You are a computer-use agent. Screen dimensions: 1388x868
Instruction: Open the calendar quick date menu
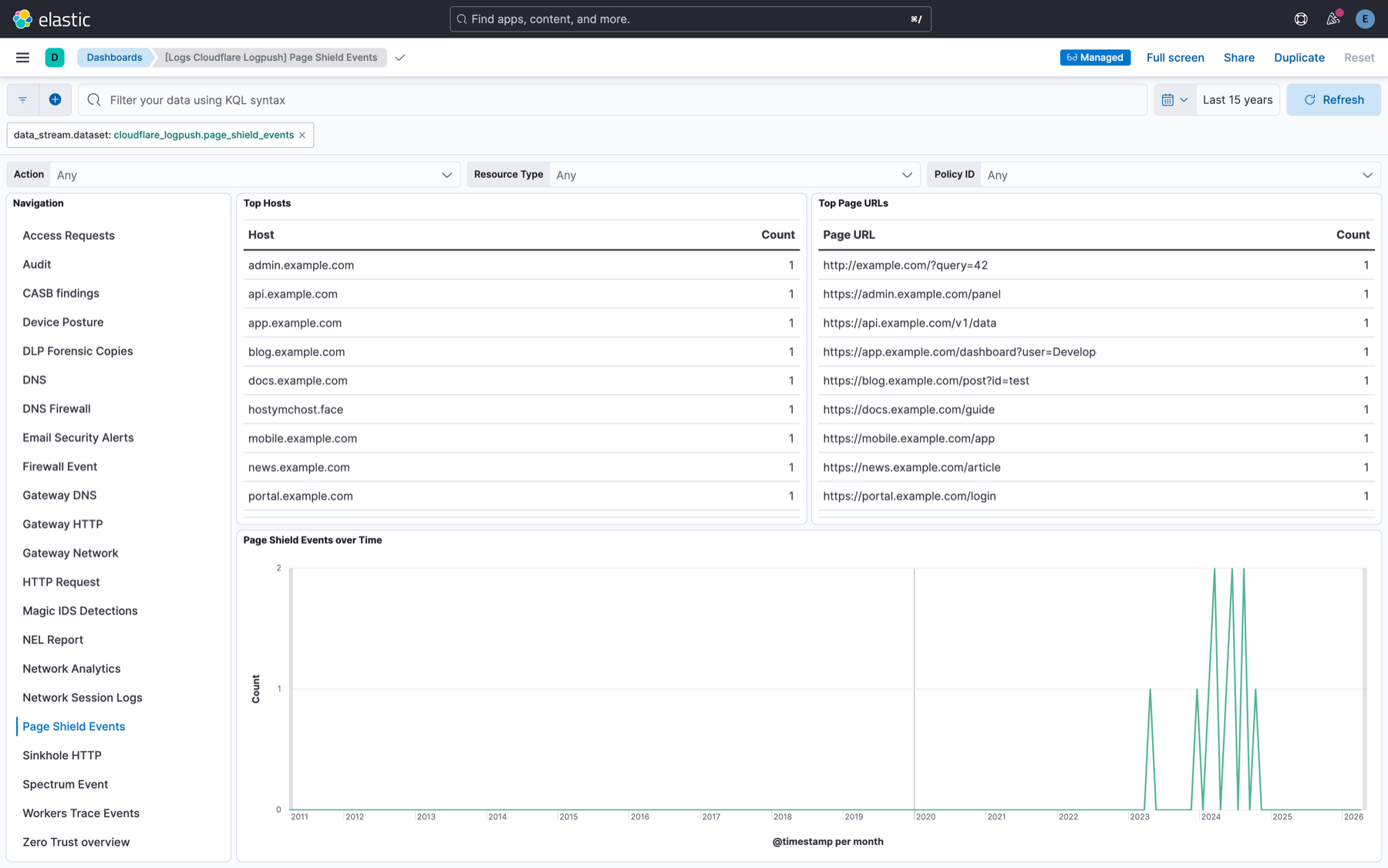(1175, 100)
